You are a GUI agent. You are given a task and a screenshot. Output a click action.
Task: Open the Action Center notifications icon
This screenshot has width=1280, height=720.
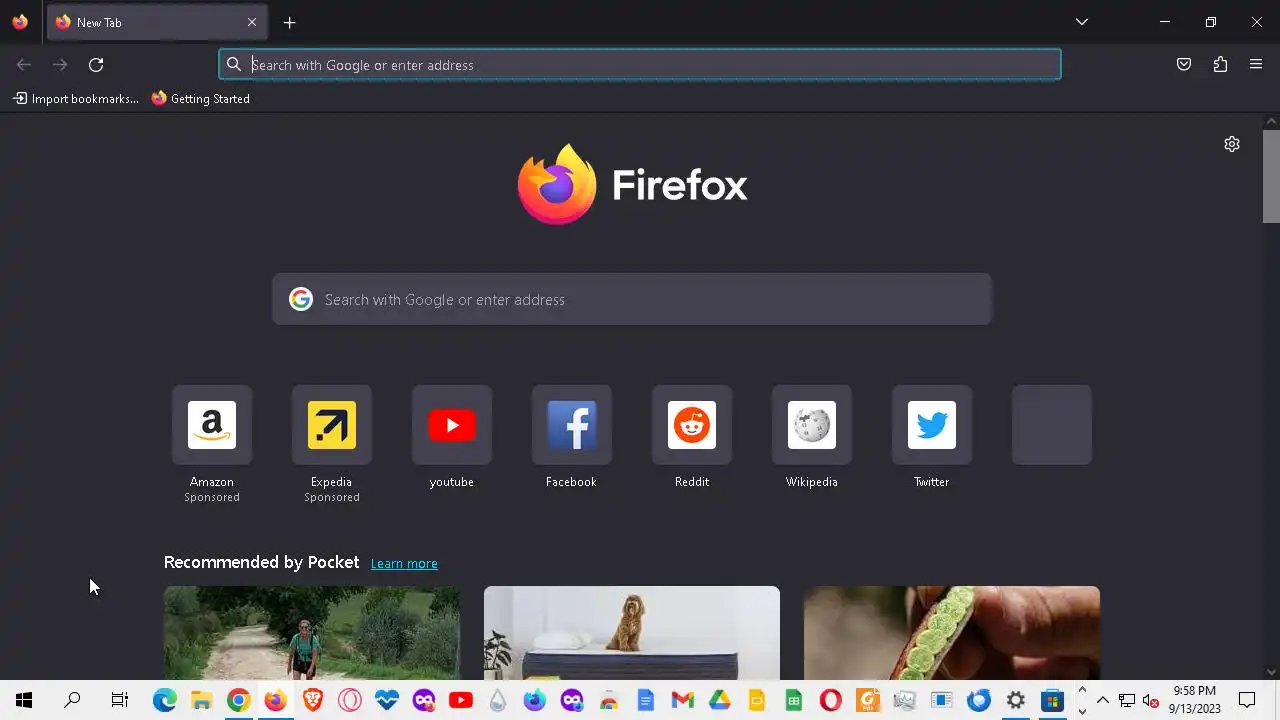[1247, 700]
